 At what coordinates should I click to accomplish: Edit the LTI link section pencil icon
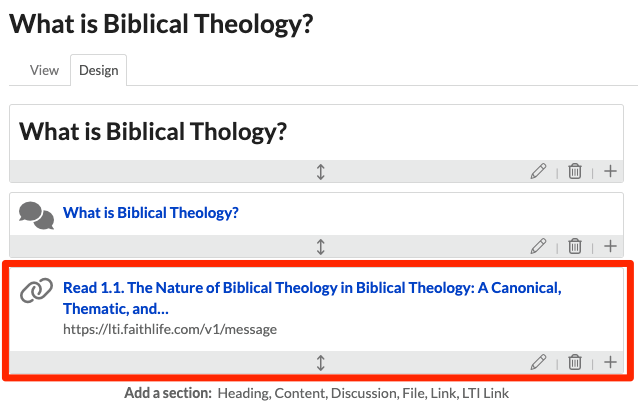[538, 362]
